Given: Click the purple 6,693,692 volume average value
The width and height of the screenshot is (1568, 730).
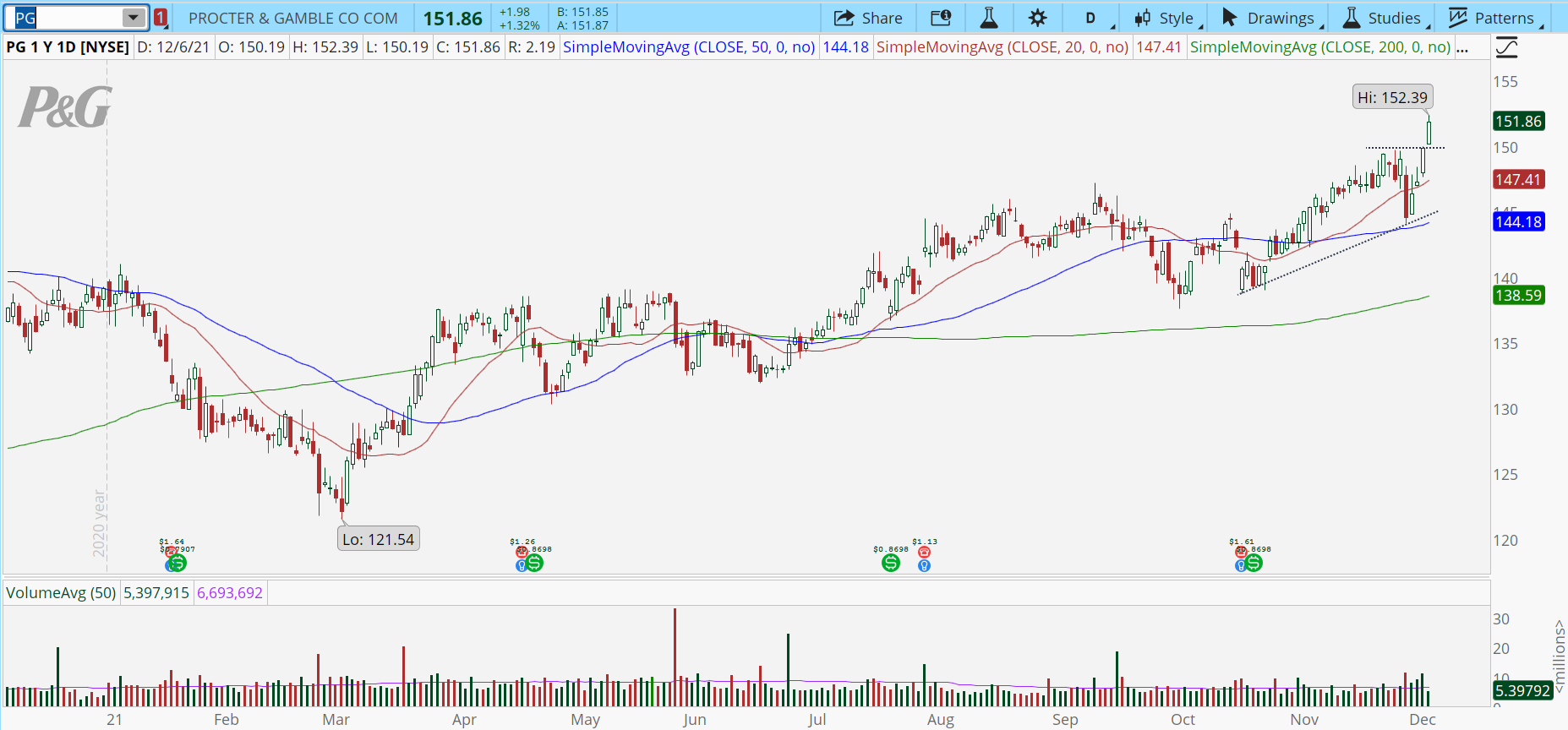Looking at the screenshot, I should (x=230, y=593).
